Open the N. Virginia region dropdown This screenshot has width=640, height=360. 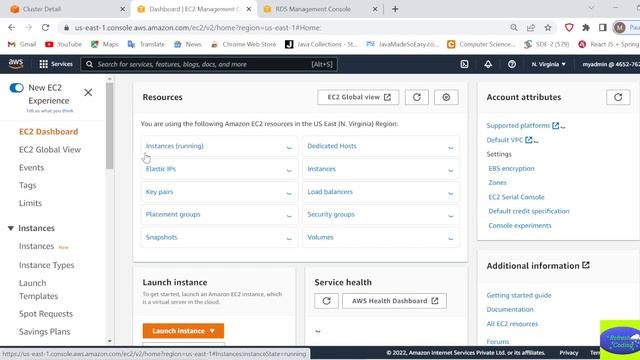click(549, 64)
